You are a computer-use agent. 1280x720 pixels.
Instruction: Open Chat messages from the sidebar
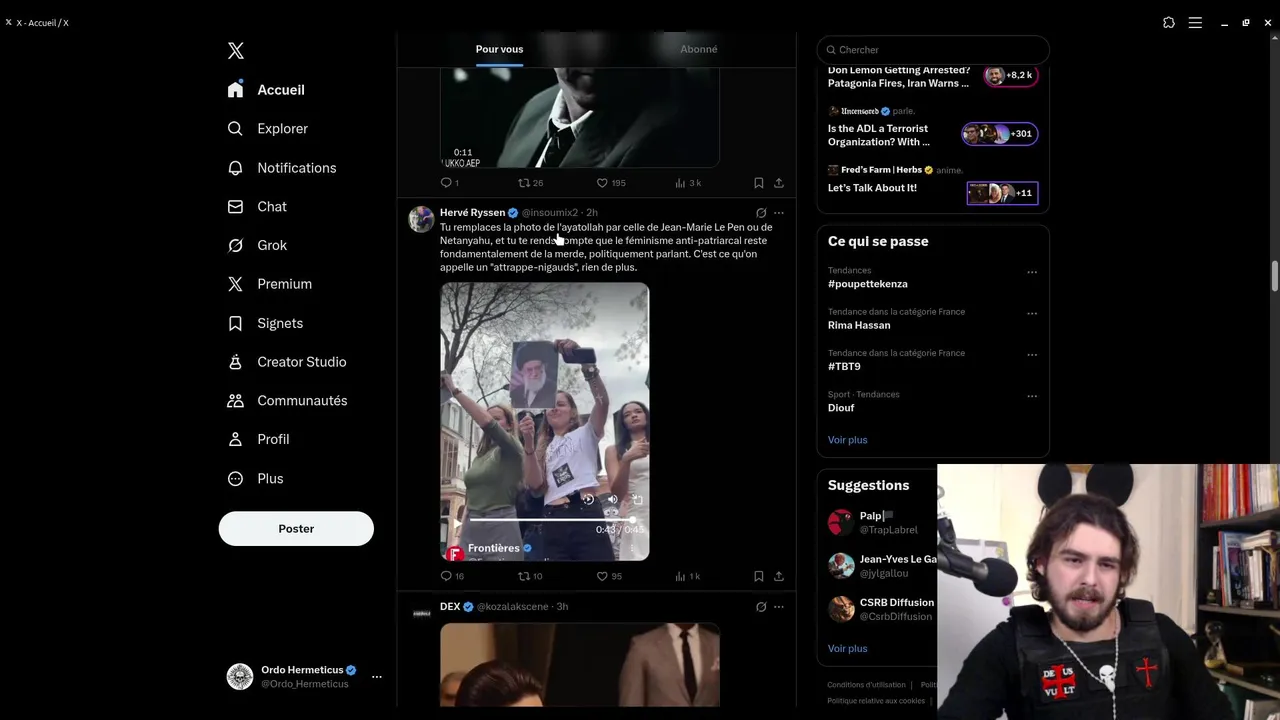coord(257,207)
